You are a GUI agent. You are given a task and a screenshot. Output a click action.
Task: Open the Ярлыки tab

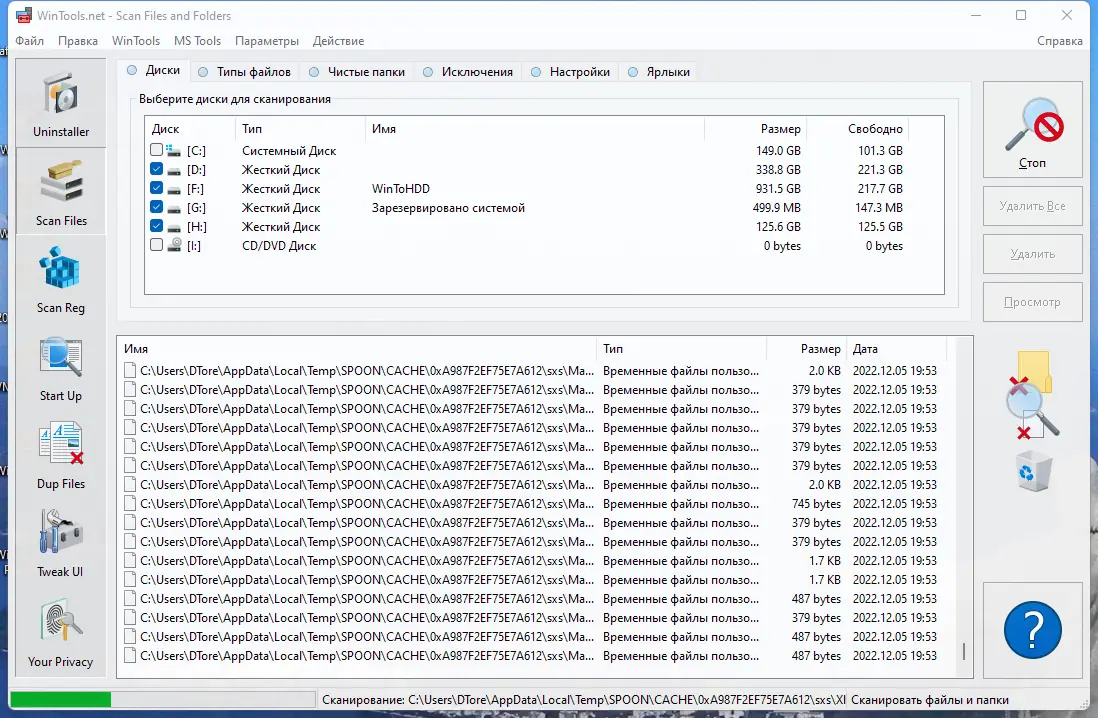click(x=659, y=71)
